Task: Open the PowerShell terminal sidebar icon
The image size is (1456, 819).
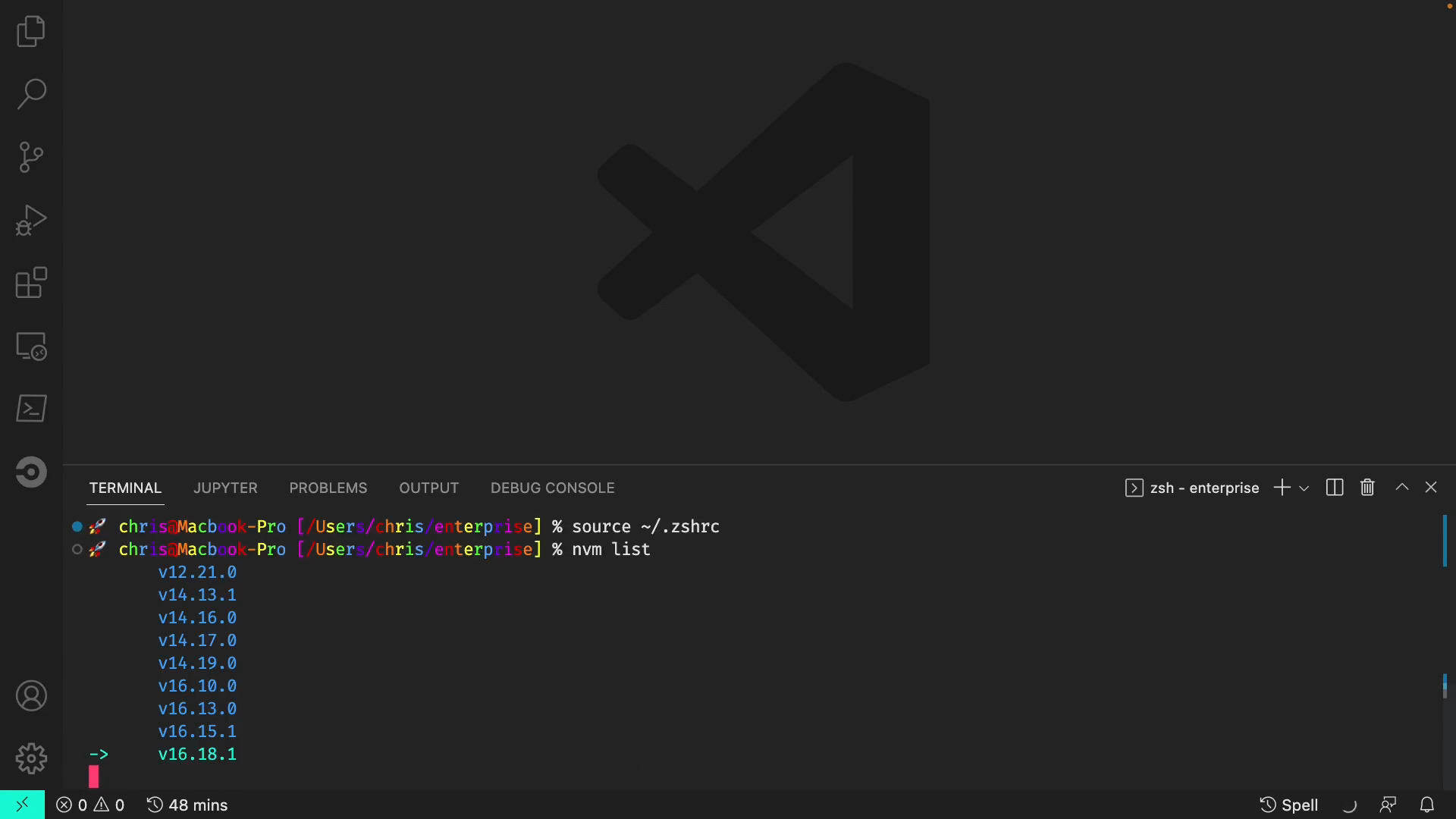Action: pos(31,409)
